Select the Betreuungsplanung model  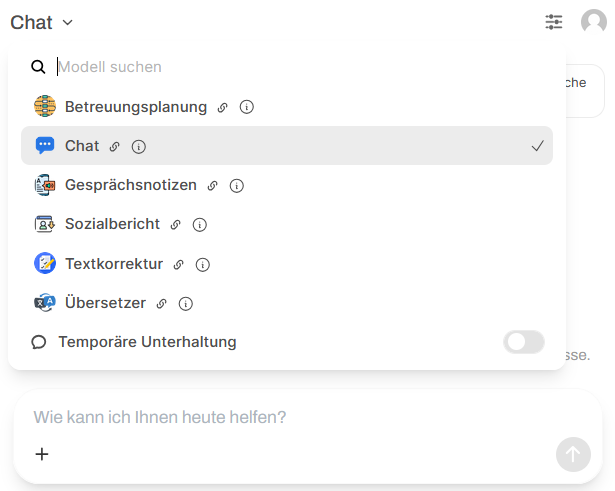pos(135,107)
